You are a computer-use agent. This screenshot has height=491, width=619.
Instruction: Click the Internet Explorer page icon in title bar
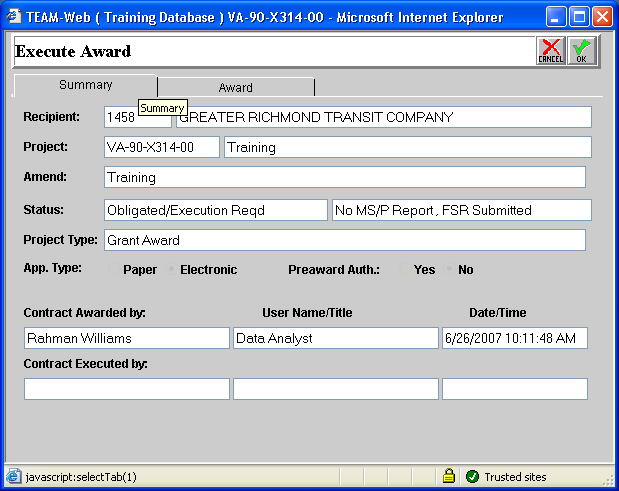[14, 17]
